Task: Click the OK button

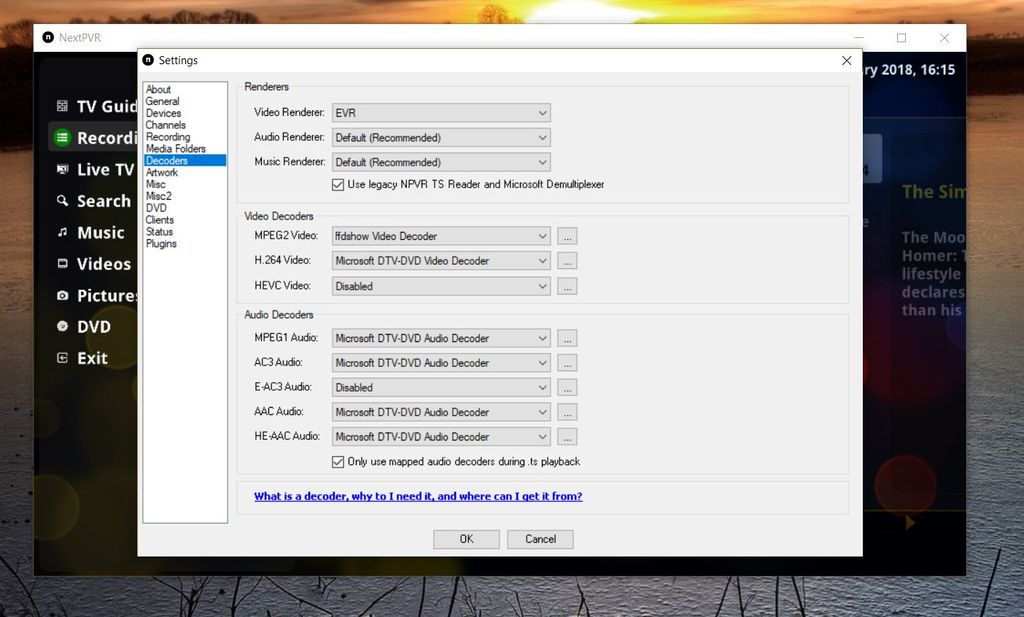Action: click(x=466, y=539)
